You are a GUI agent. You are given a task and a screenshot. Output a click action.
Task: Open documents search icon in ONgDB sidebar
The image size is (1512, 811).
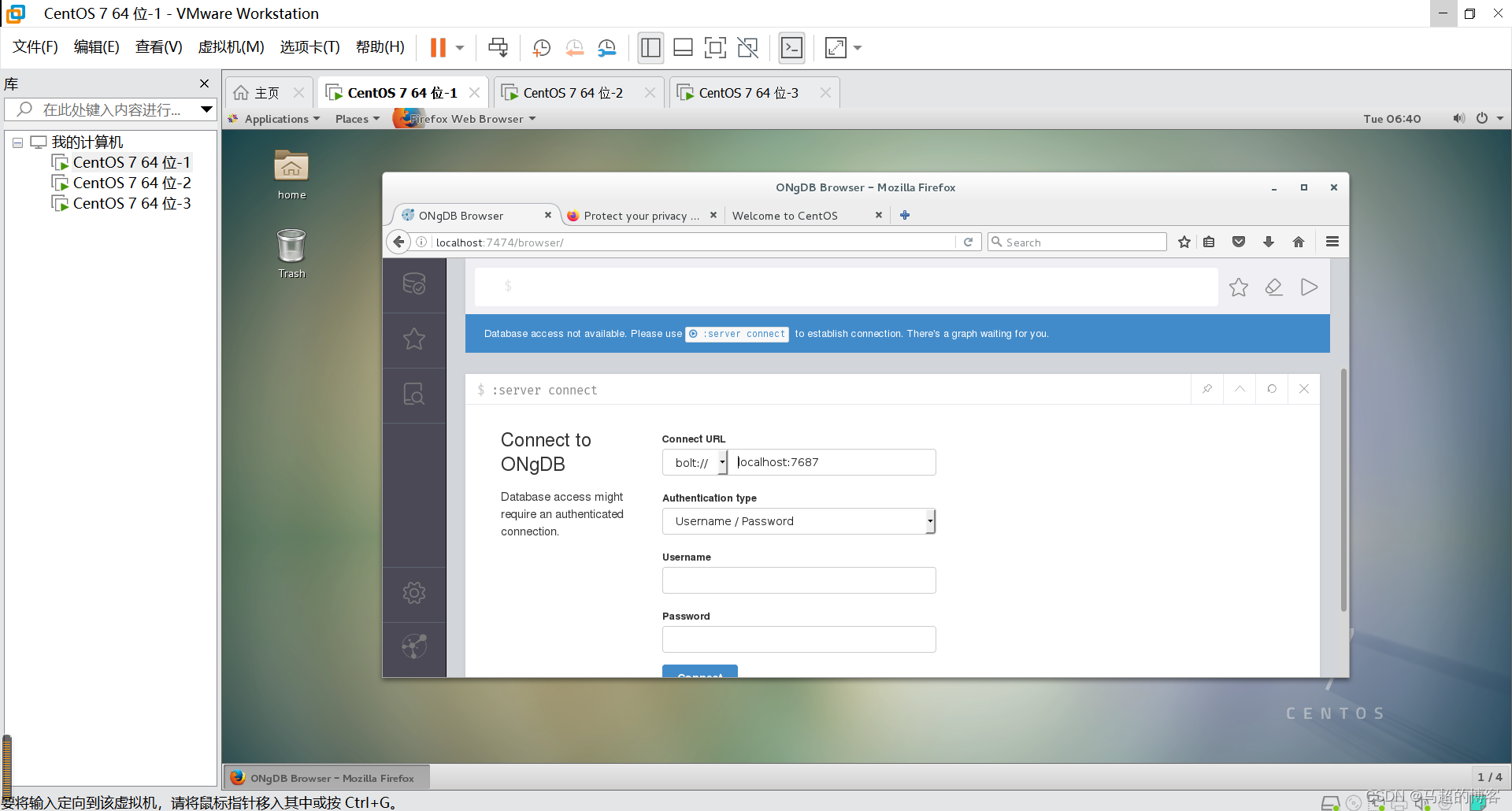(414, 394)
